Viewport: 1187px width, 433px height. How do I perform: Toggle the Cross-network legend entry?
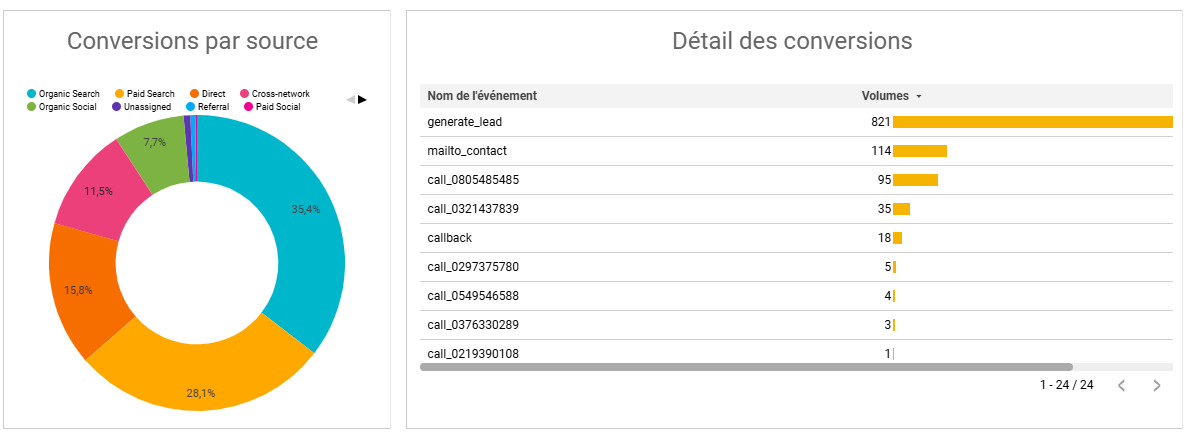(275, 94)
